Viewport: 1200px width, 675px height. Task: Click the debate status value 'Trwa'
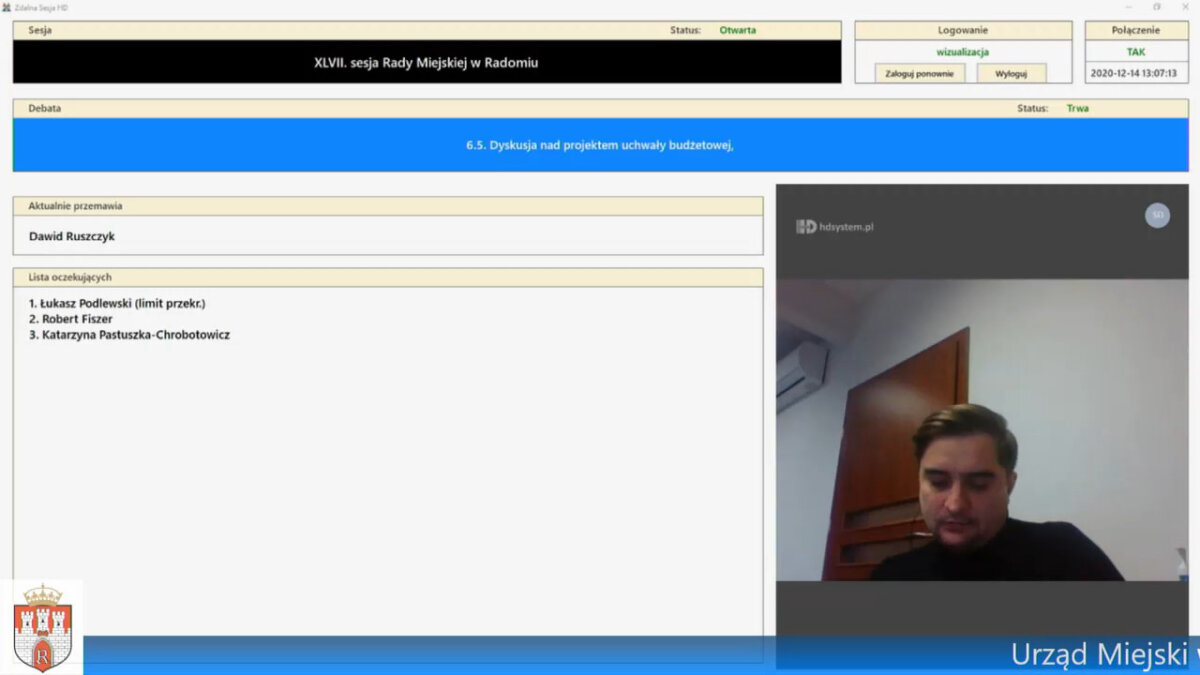[1078, 108]
